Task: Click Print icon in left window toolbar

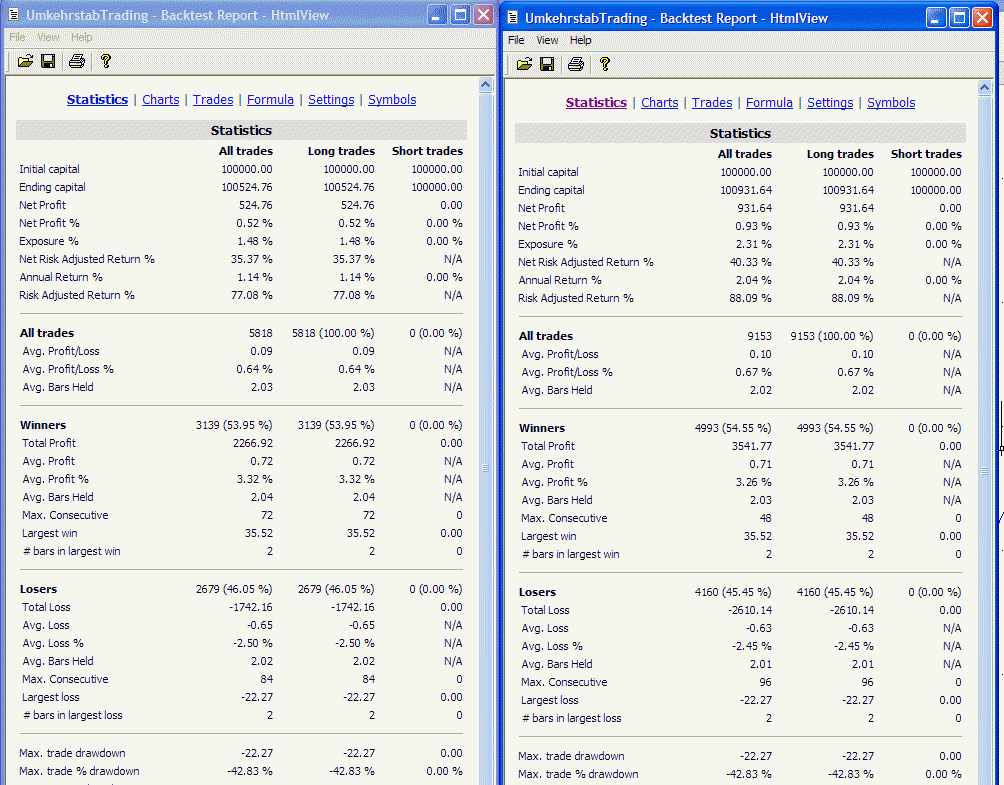Action: [77, 61]
